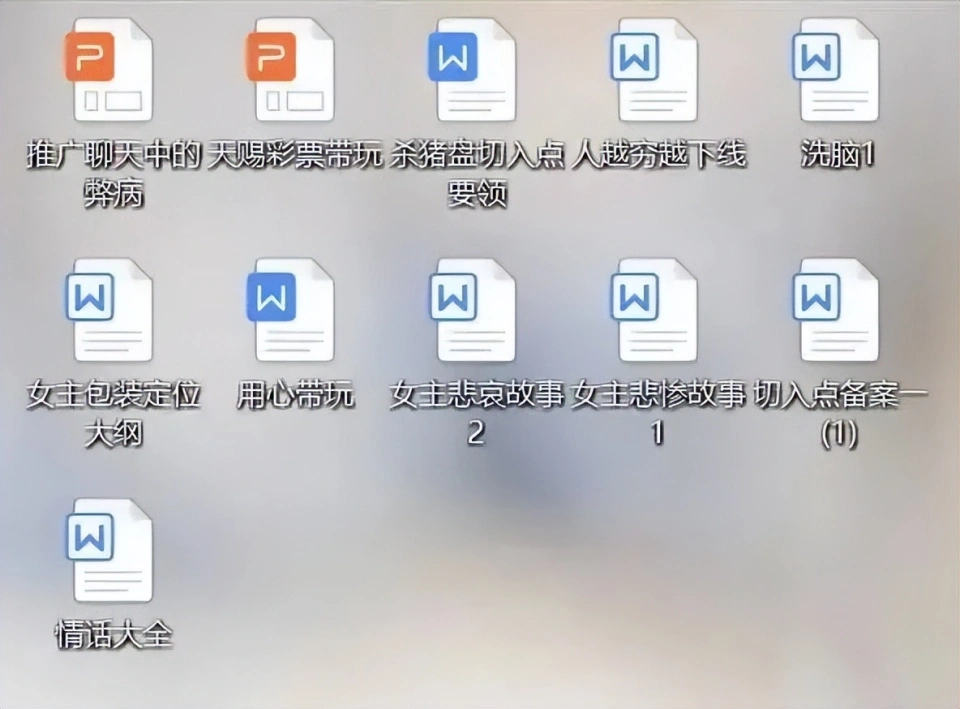Click the 洗脑1 filename label
Screen dimensions: 960x709
pos(838,155)
